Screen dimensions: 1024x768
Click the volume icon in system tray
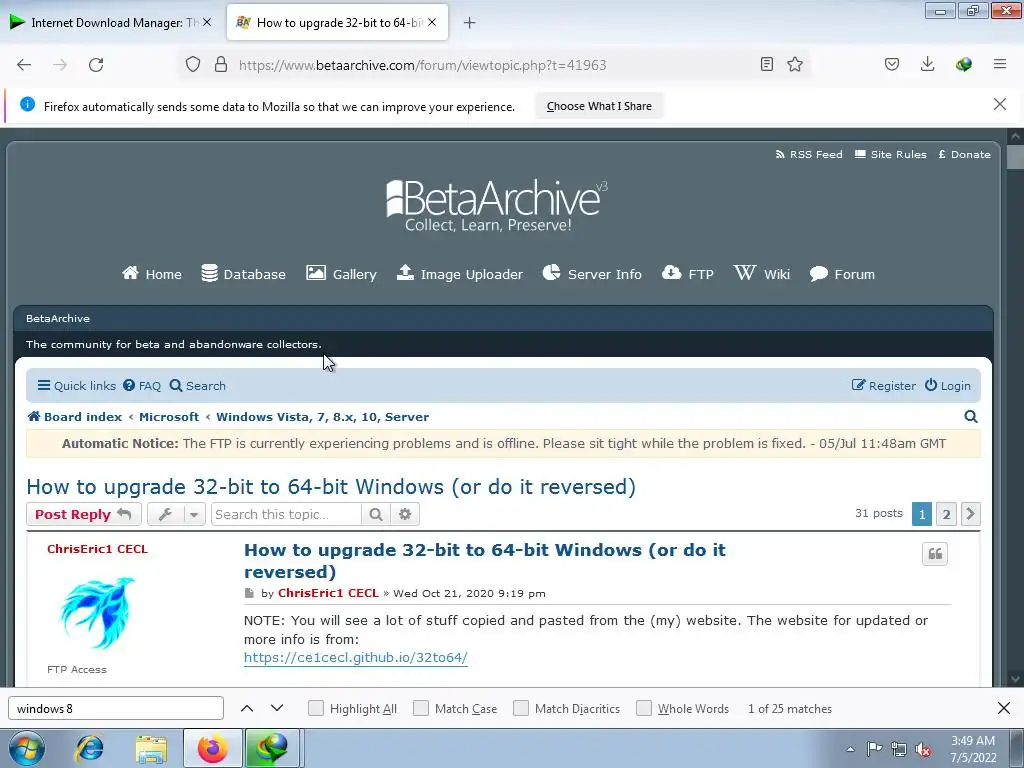[923, 749]
